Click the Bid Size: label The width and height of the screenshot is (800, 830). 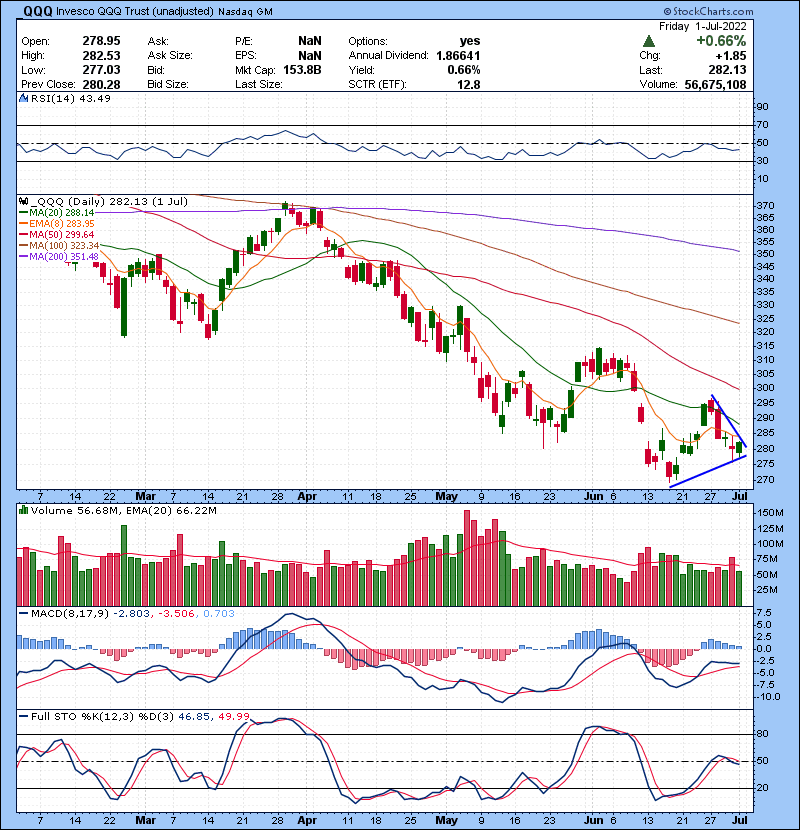tap(168, 84)
